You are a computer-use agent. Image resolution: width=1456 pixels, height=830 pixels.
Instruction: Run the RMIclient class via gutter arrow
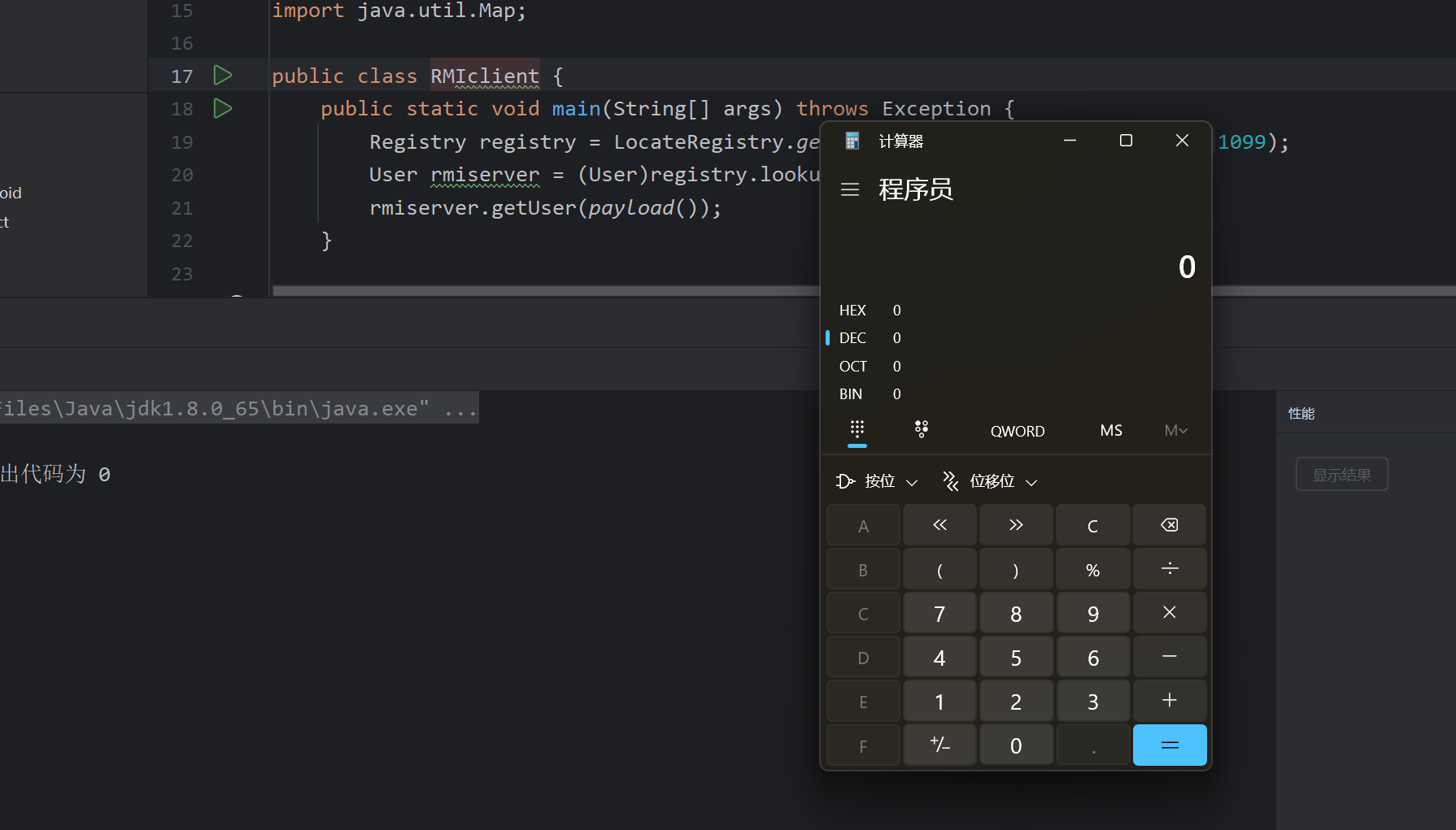(222, 76)
